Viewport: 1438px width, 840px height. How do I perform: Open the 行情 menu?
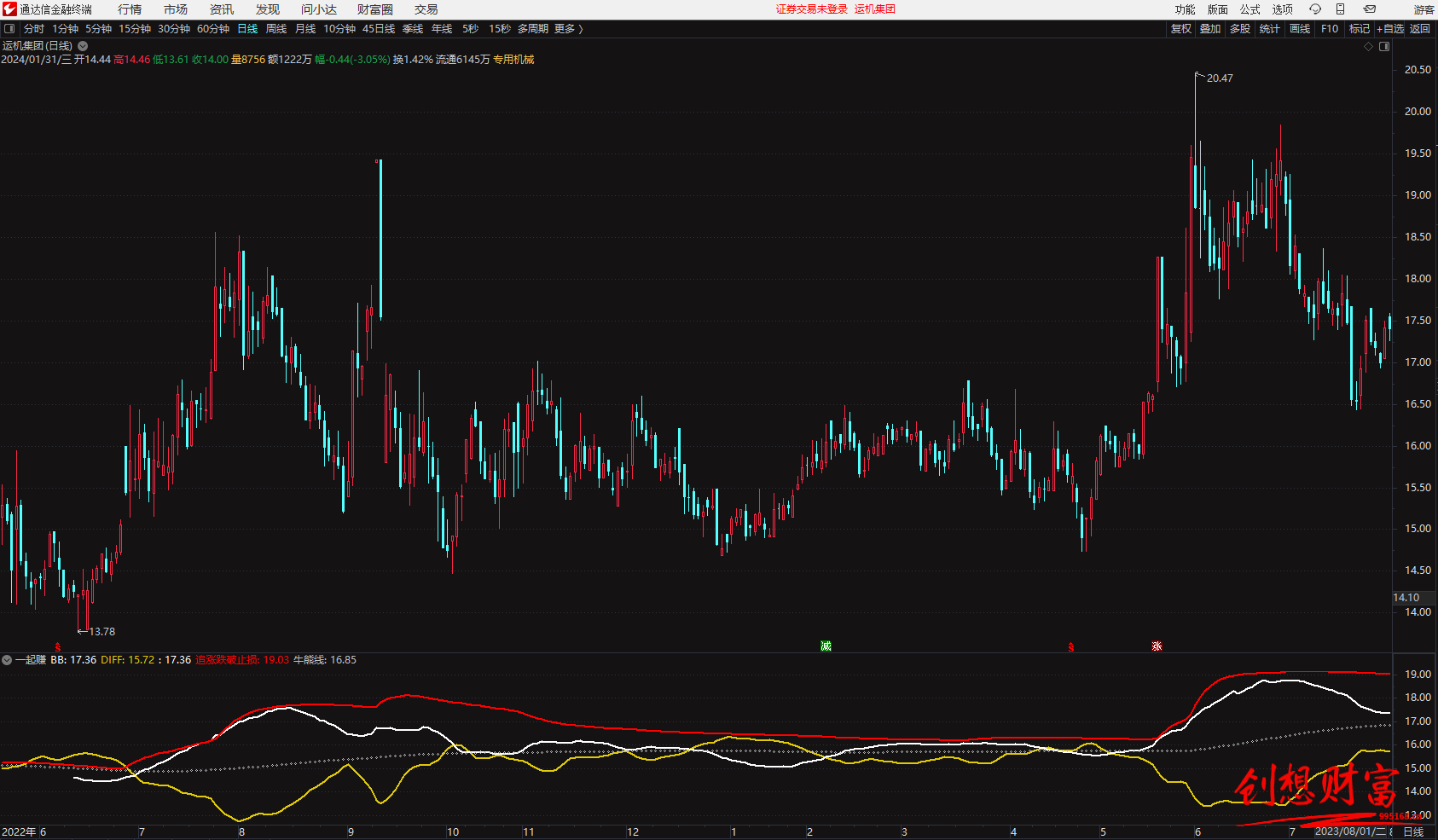pos(130,9)
